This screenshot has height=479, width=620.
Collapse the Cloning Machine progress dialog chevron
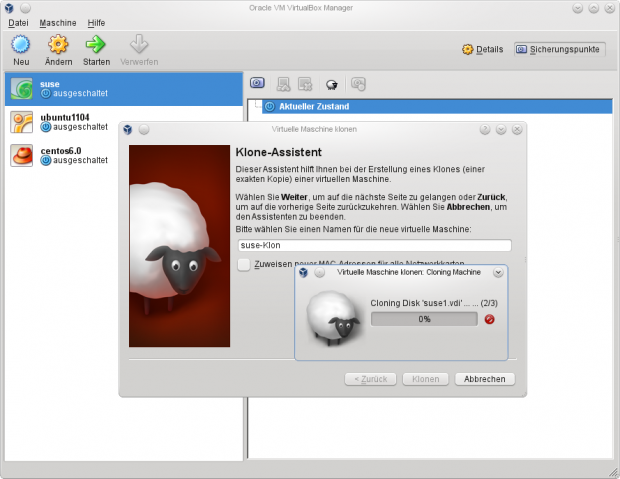click(x=498, y=272)
